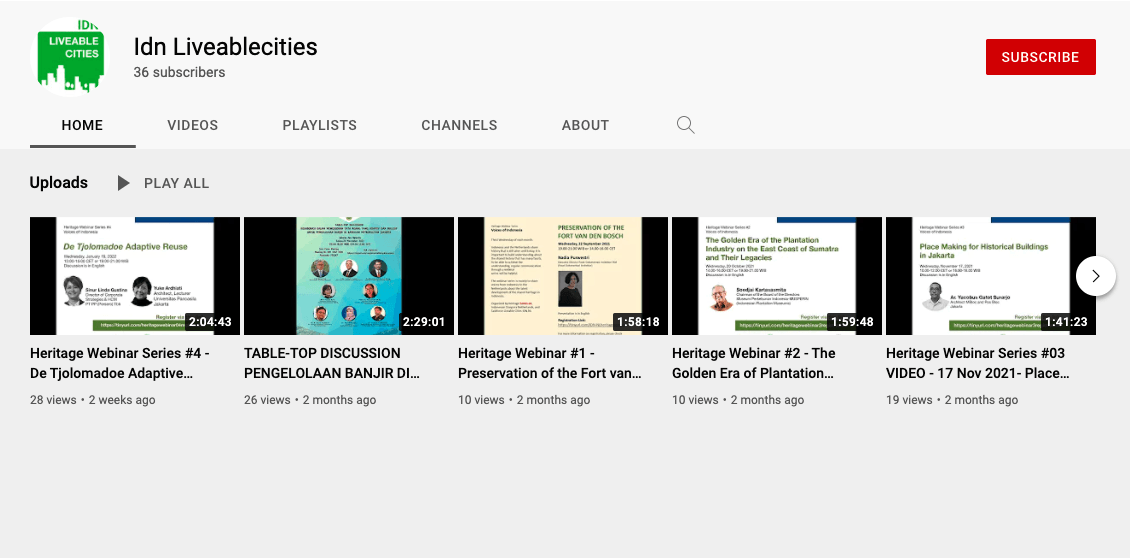Click title Heritage Webinar Series #03 VIDEO
1130x558 pixels.
click(978, 363)
